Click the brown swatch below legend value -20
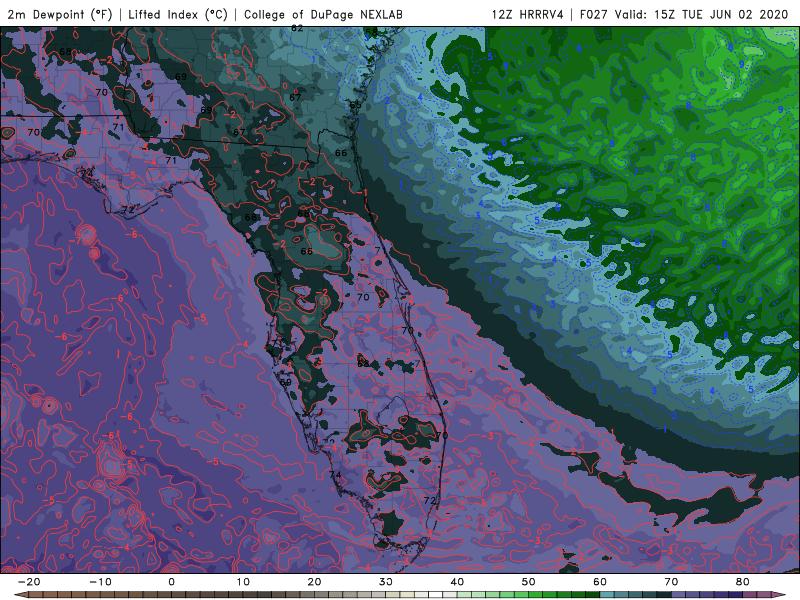The width and height of the screenshot is (800, 600). (x=36, y=595)
